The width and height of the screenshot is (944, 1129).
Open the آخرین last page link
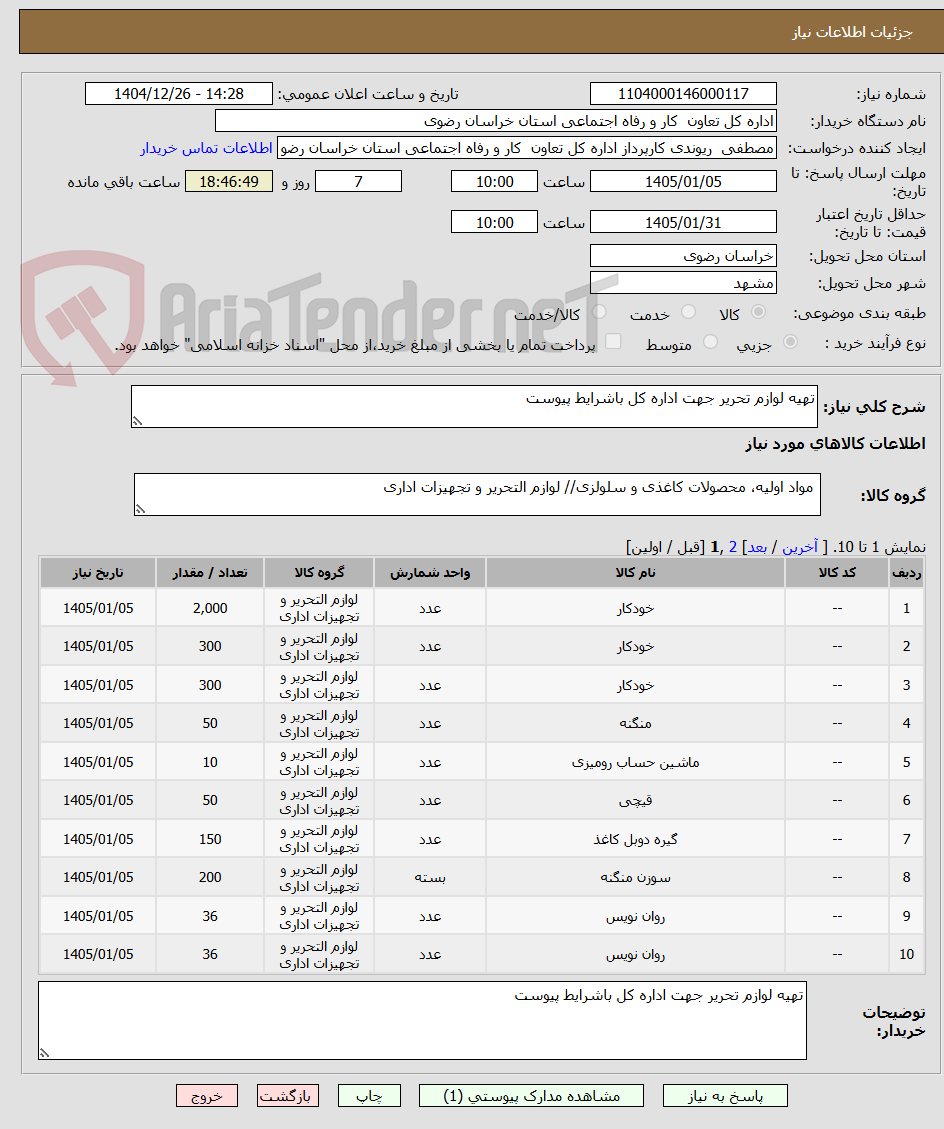800,547
